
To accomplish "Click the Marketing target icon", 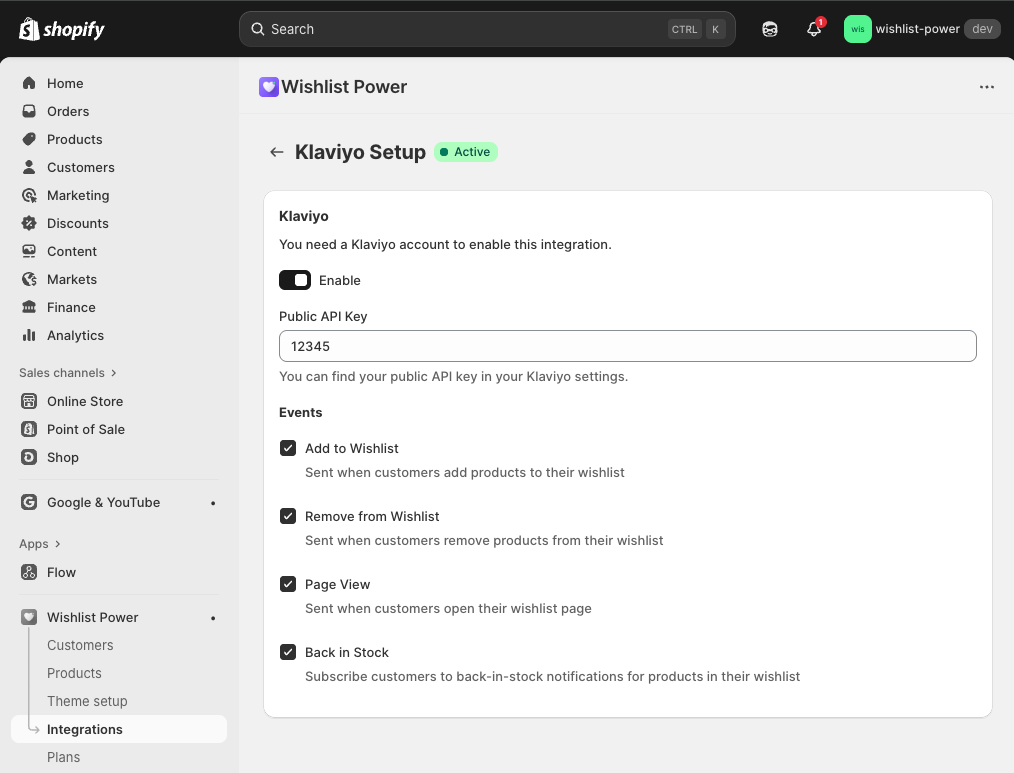I will click(29, 195).
